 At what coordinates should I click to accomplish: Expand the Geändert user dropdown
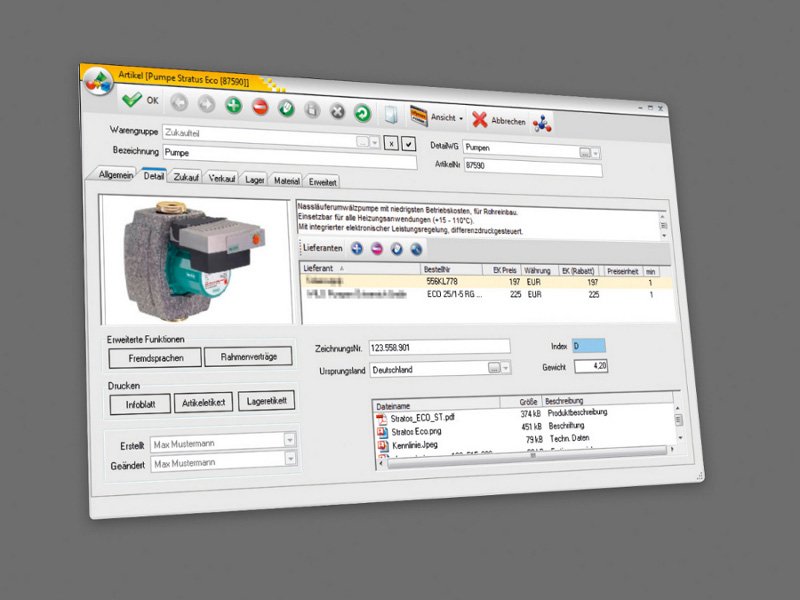click(290, 459)
